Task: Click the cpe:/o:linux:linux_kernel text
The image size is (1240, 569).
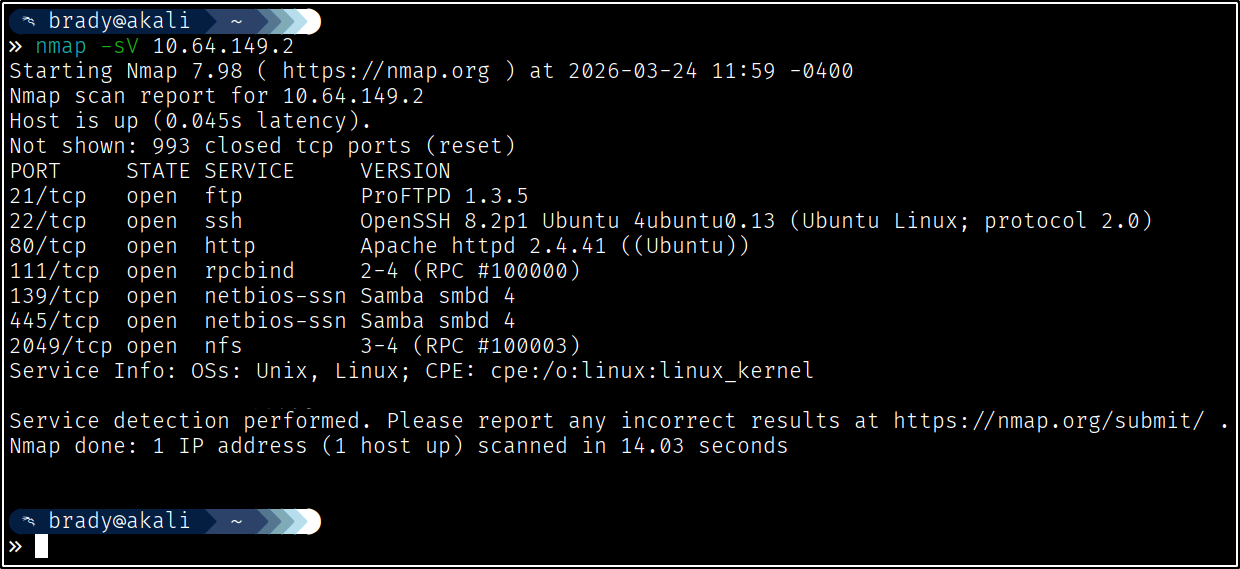Action: (652, 371)
